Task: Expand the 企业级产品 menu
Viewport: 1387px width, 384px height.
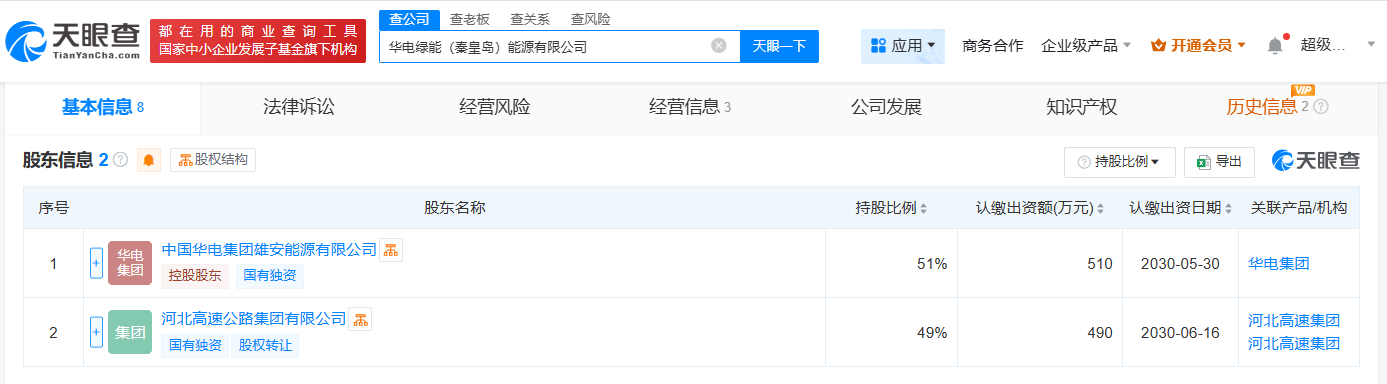Action: 1086,45
